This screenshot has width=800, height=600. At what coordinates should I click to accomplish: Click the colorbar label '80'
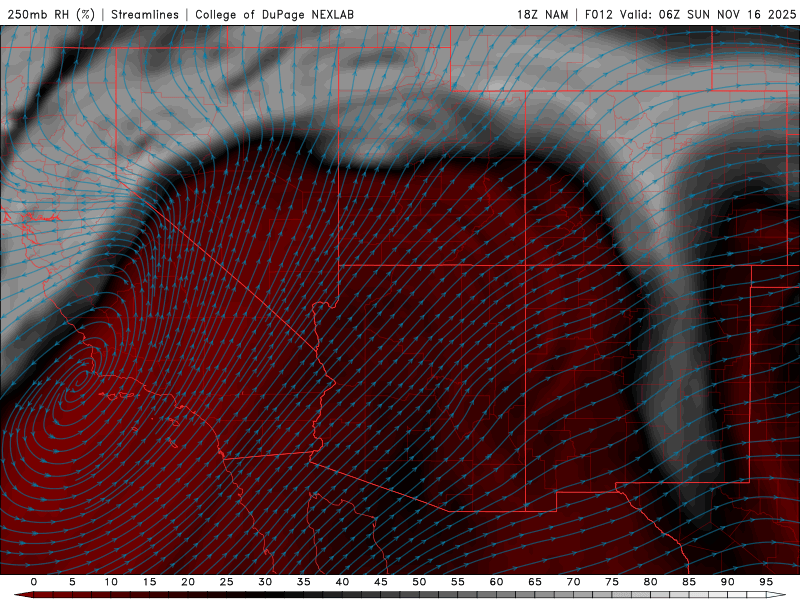(x=650, y=582)
